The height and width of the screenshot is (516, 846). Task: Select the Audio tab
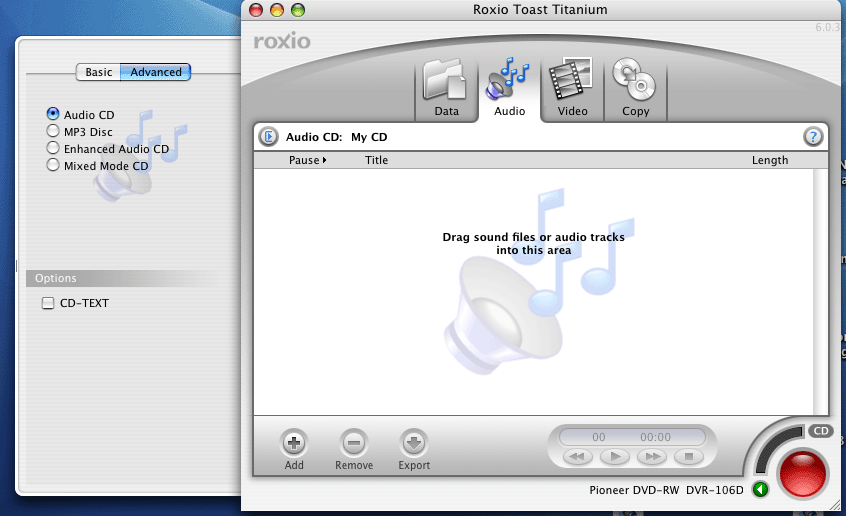(x=509, y=89)
